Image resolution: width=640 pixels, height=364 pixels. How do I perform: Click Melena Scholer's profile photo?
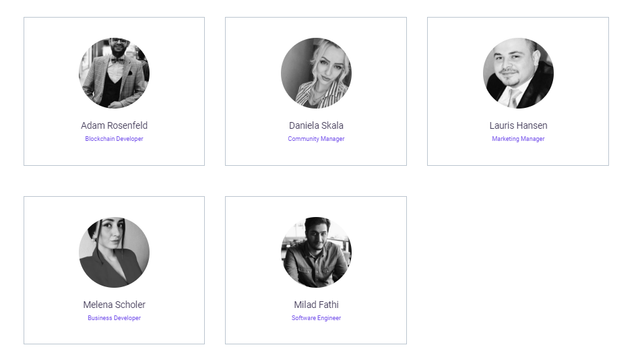click(114, 252)
